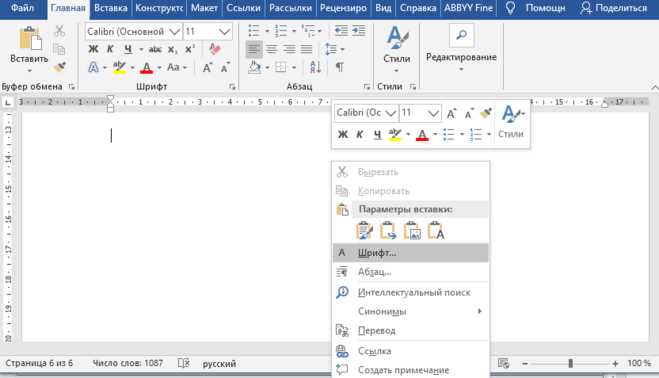Choose Ссылка in context menu
Image resolution: width=659 pixels, height=378 pixels.
[x=411, y=351]
